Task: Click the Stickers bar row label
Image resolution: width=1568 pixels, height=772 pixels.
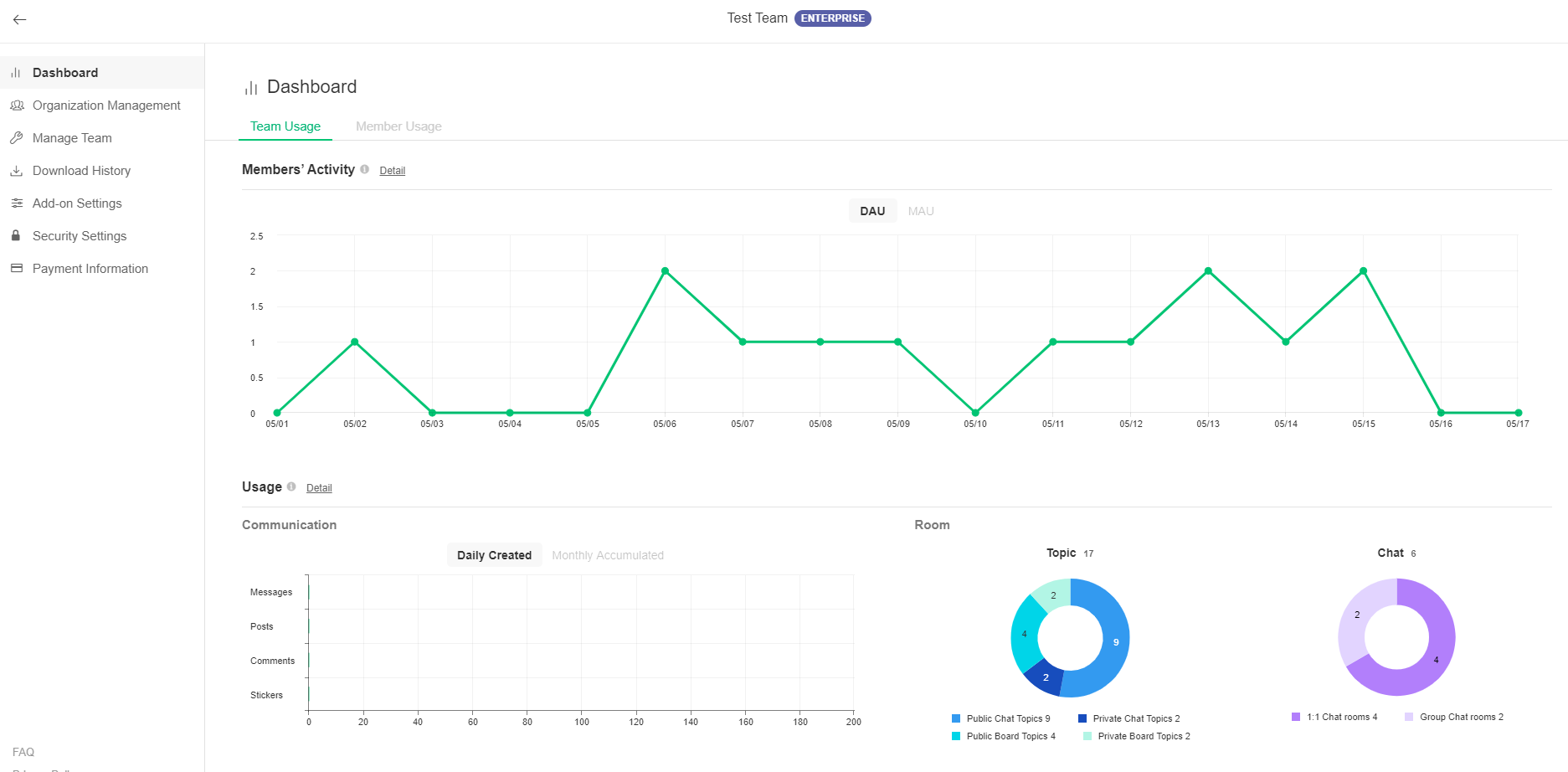Action: pos(266,695)
